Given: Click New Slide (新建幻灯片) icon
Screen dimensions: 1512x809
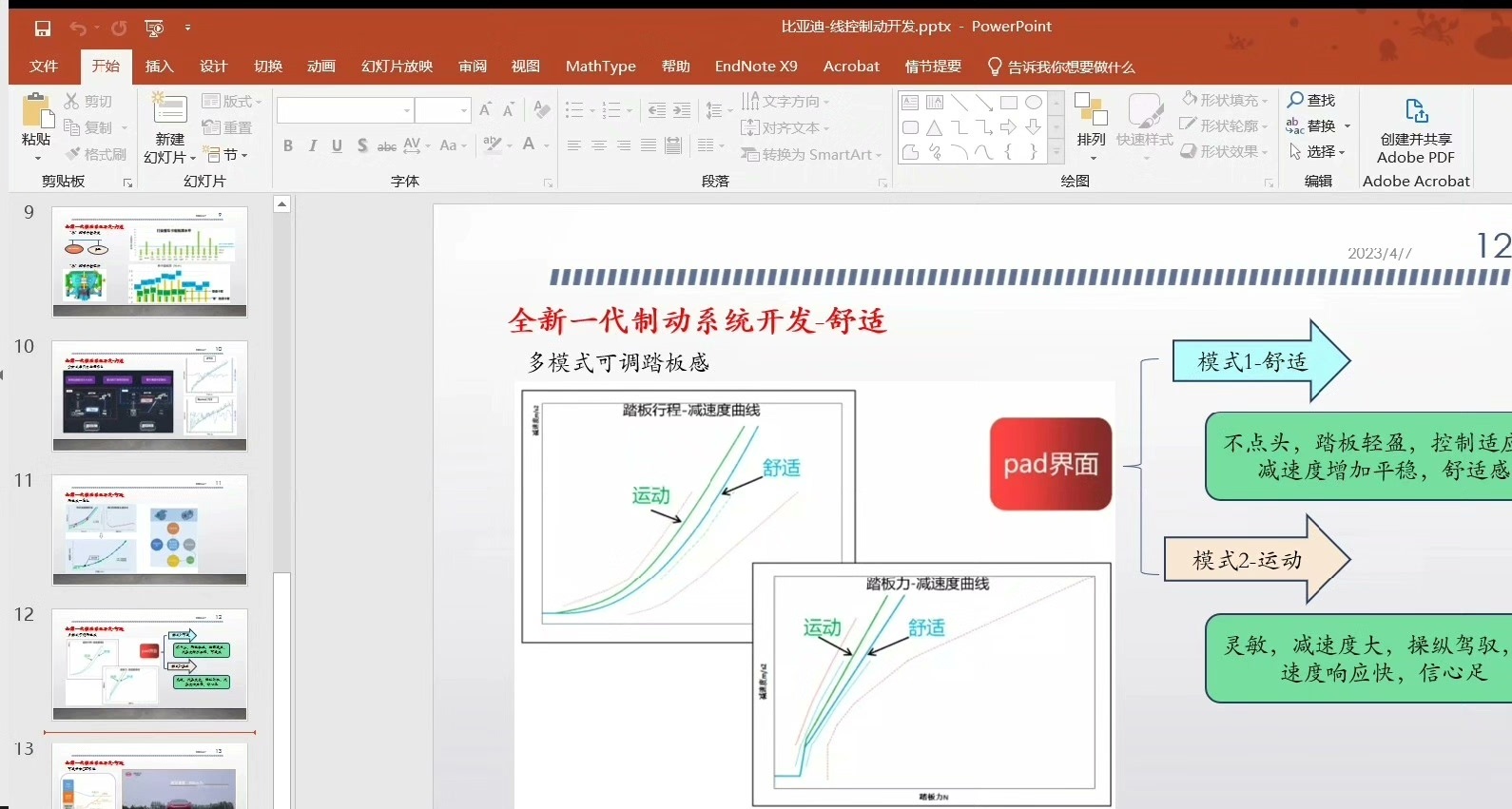Looking at the screenshot, I should tap(170, 110).
